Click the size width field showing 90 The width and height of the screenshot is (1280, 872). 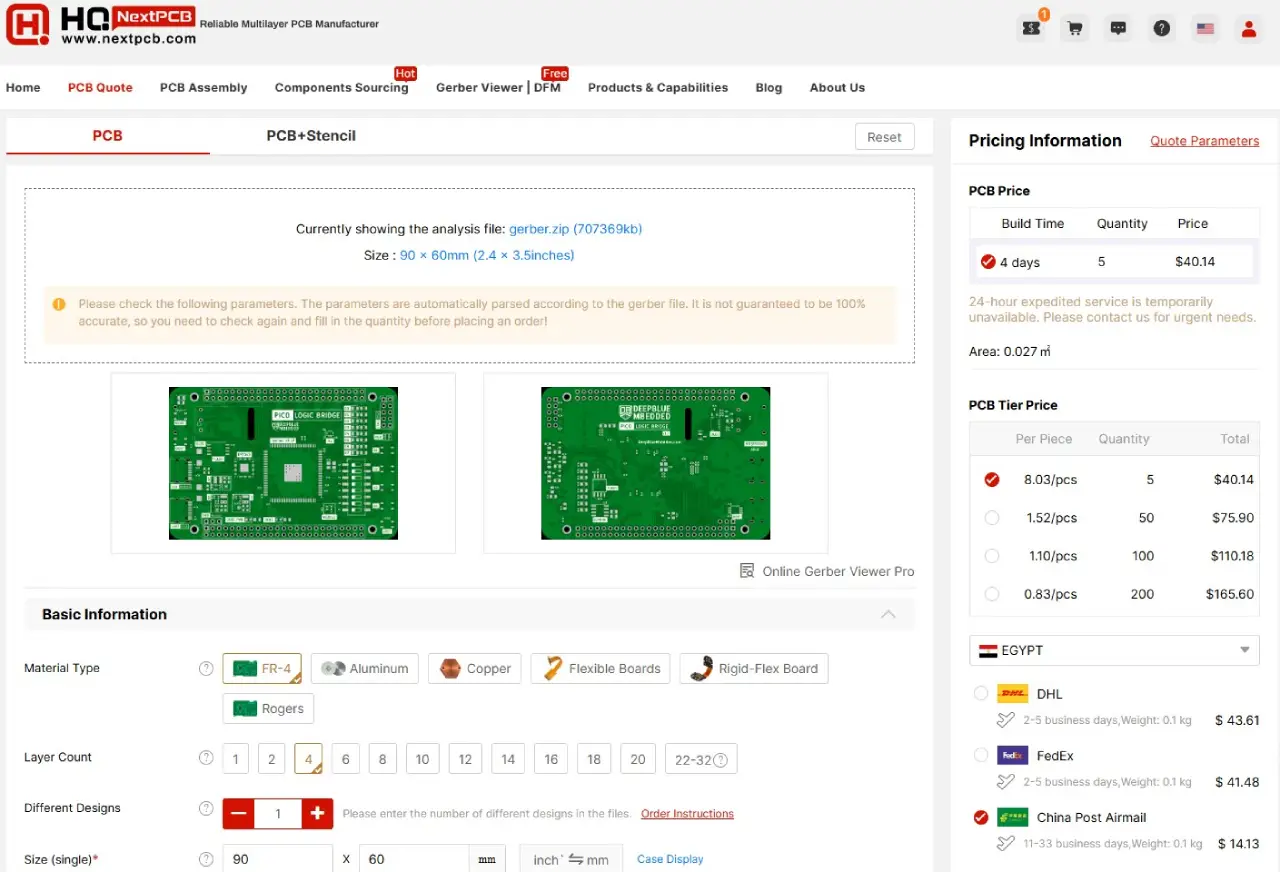click(x=277, y=859)
